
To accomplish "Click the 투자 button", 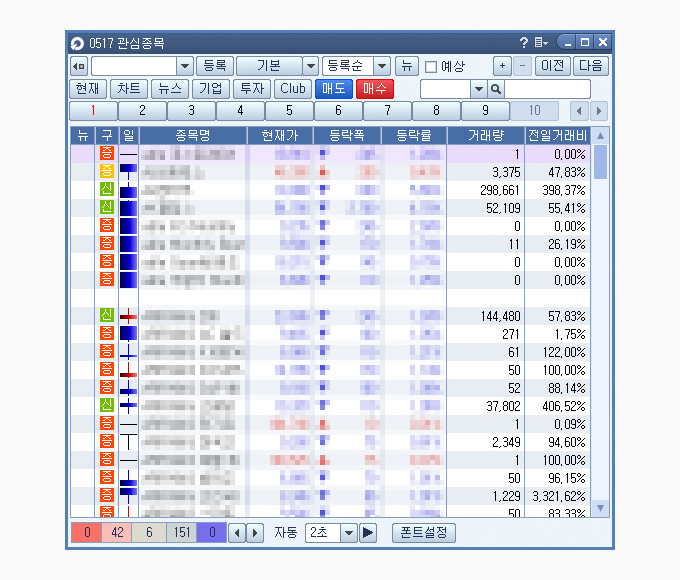I will 252,89.
